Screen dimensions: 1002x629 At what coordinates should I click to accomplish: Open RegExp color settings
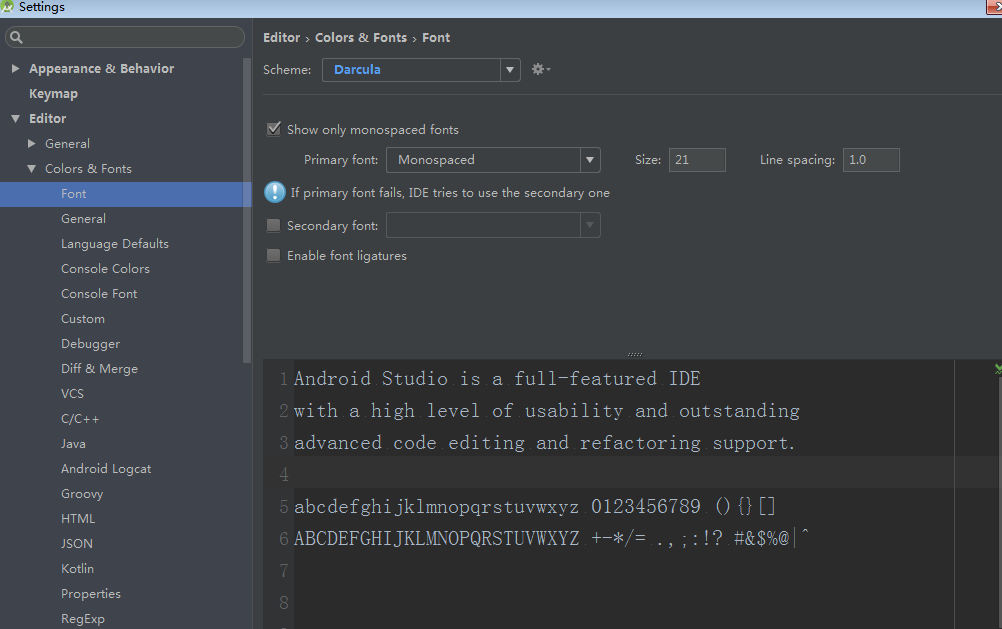[x=82, y=618]
